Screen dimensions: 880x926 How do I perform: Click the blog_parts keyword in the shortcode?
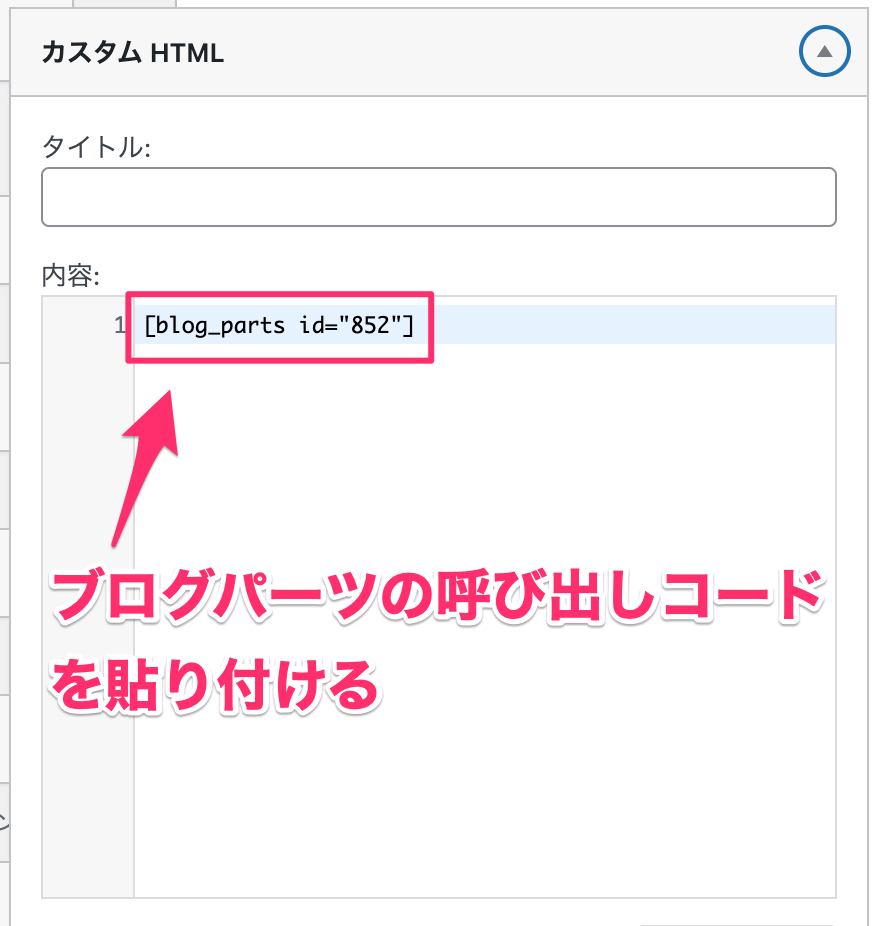(220, 325)
